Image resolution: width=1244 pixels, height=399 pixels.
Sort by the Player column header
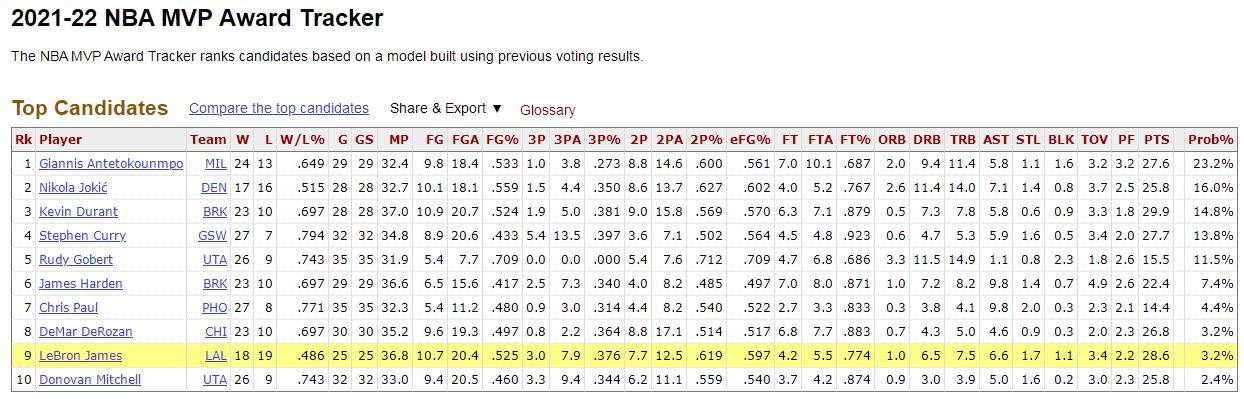click(60, 140)
